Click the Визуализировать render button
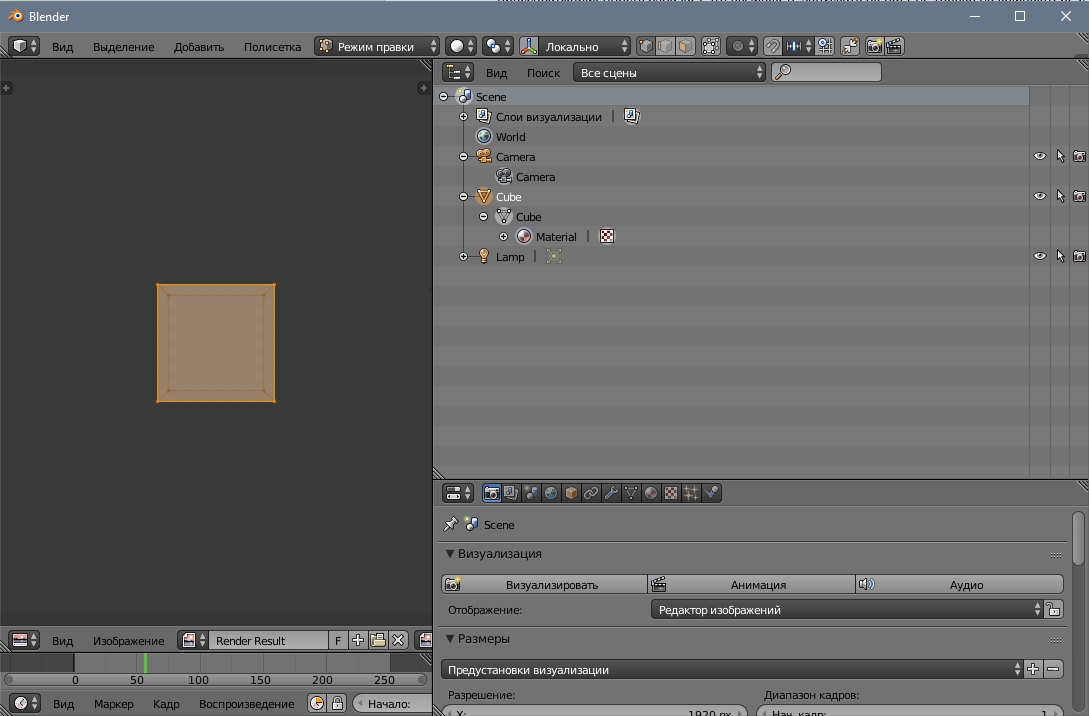The height and width of the screenshot is (716, 1089). [551, 584]
